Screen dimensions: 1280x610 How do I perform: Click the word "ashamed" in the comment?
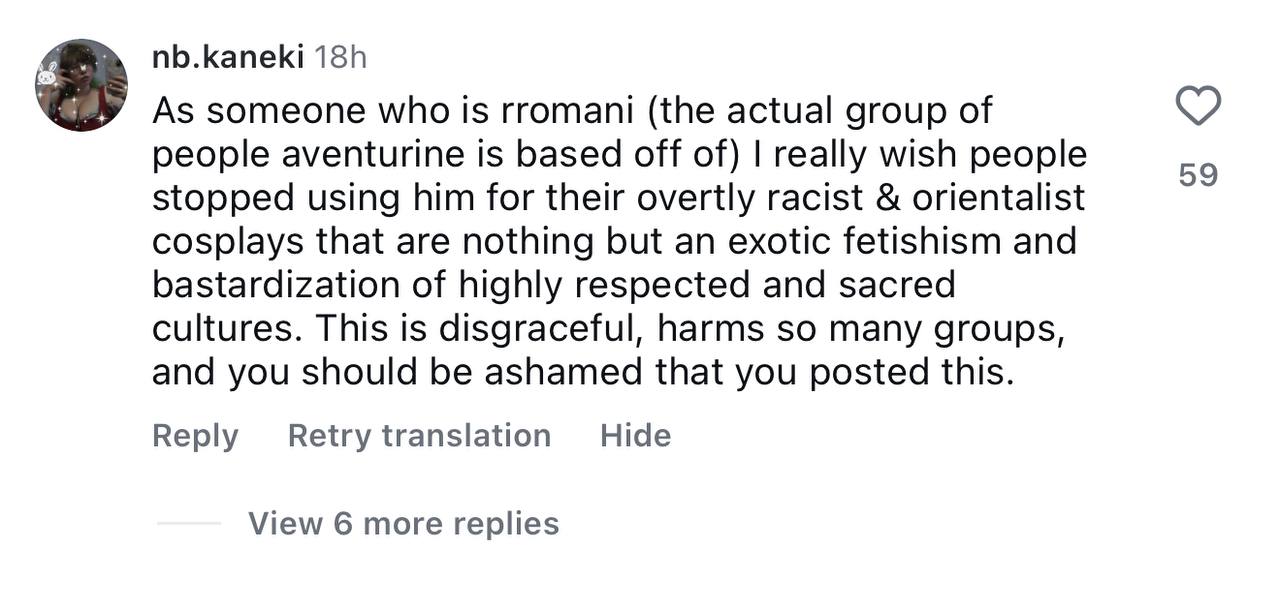(563, 372)
